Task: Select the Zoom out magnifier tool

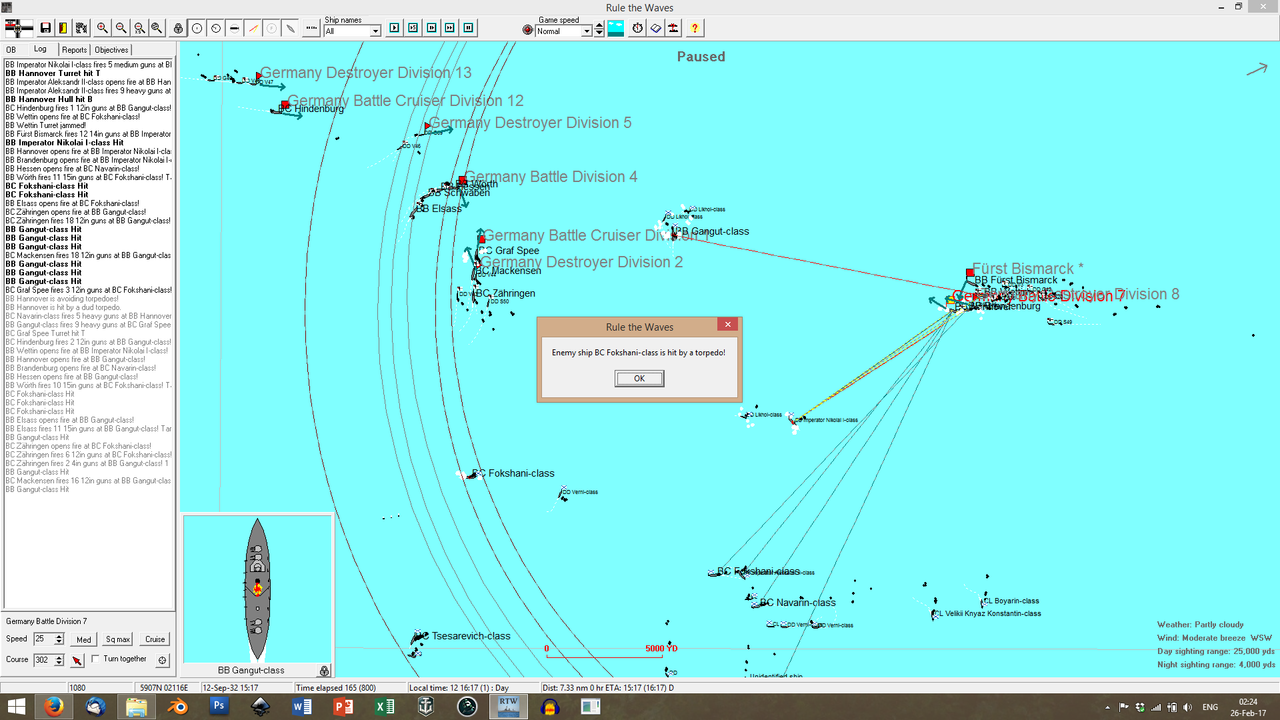Action: [121, 27]
